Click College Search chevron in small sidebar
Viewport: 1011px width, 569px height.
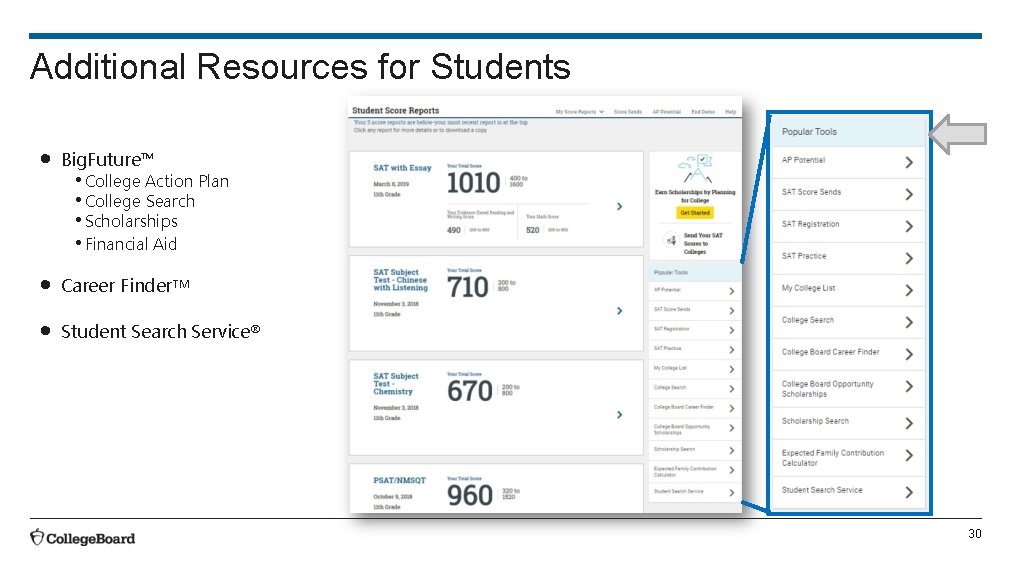coord(732,388)
